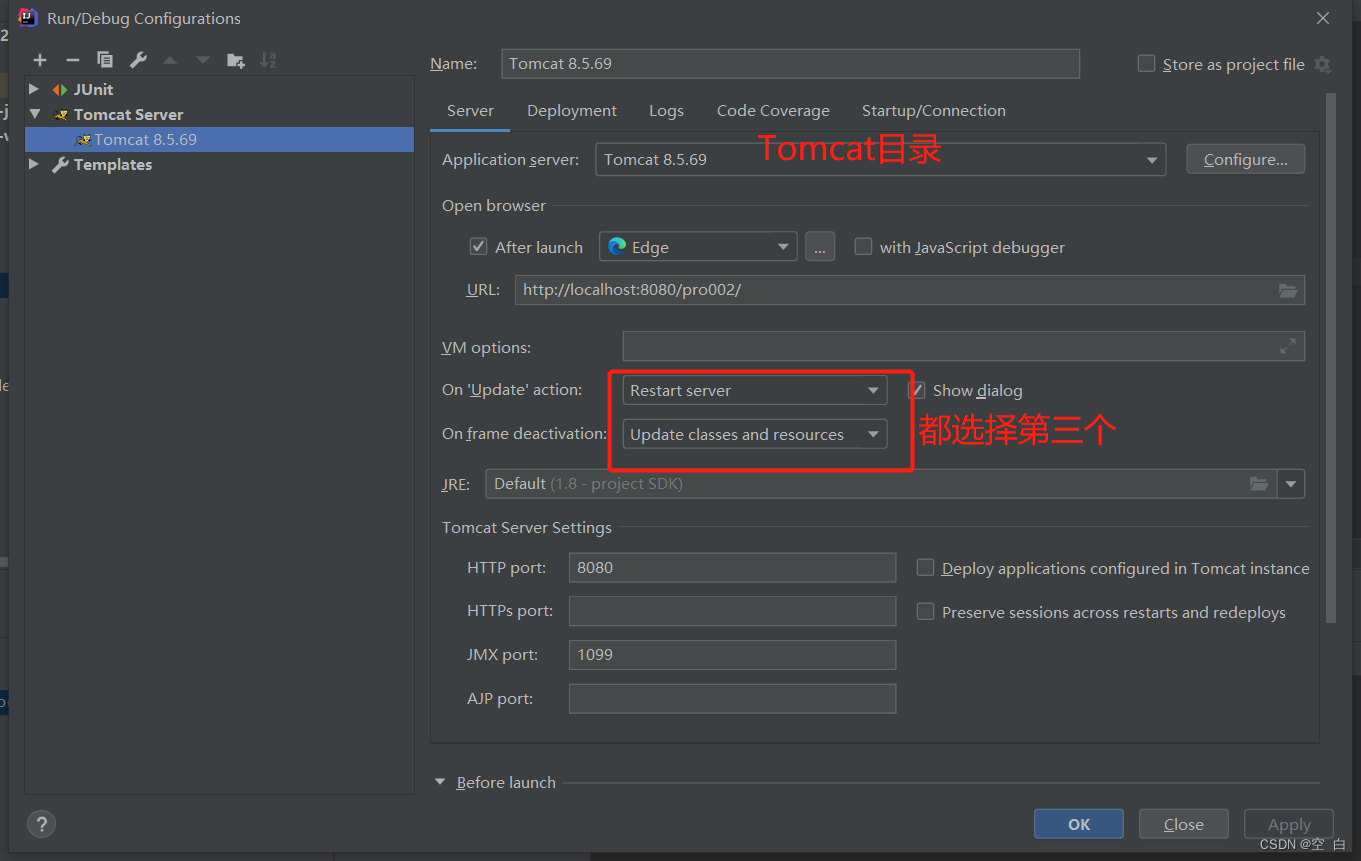The height and width of the screenshot is (861, 1361).
Task: Enable Preserve sessions across restarts
Action: point(925,611)
